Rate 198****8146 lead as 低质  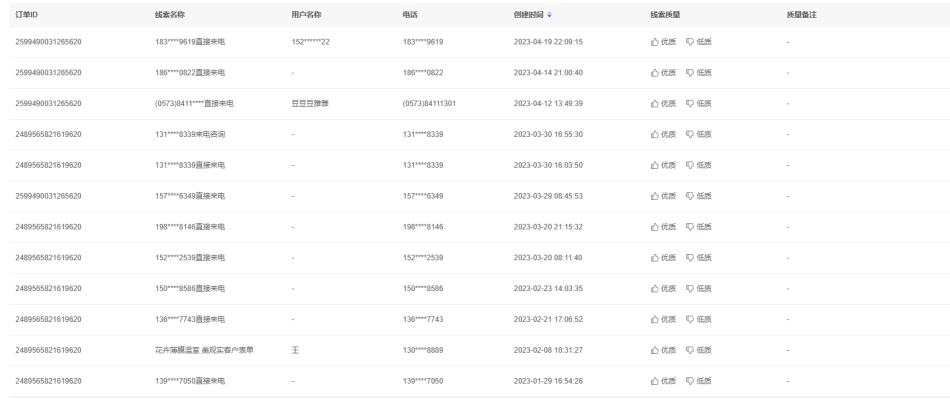pyautogui.click(x=699, y=227)
